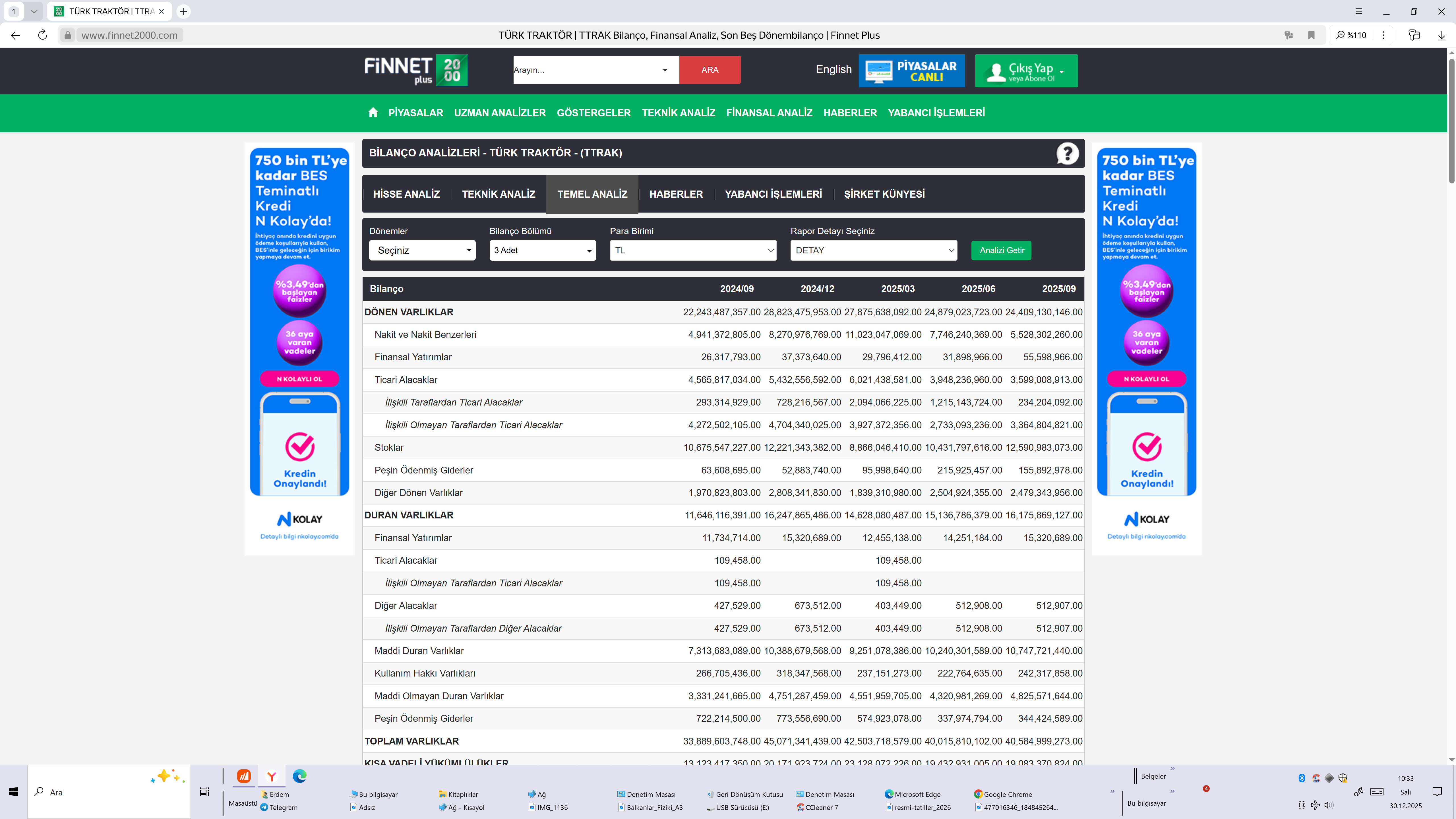Screen dimensions: 1456x819
Task: Click the orange pinned app taskbar icon
Action: point(244,776)
